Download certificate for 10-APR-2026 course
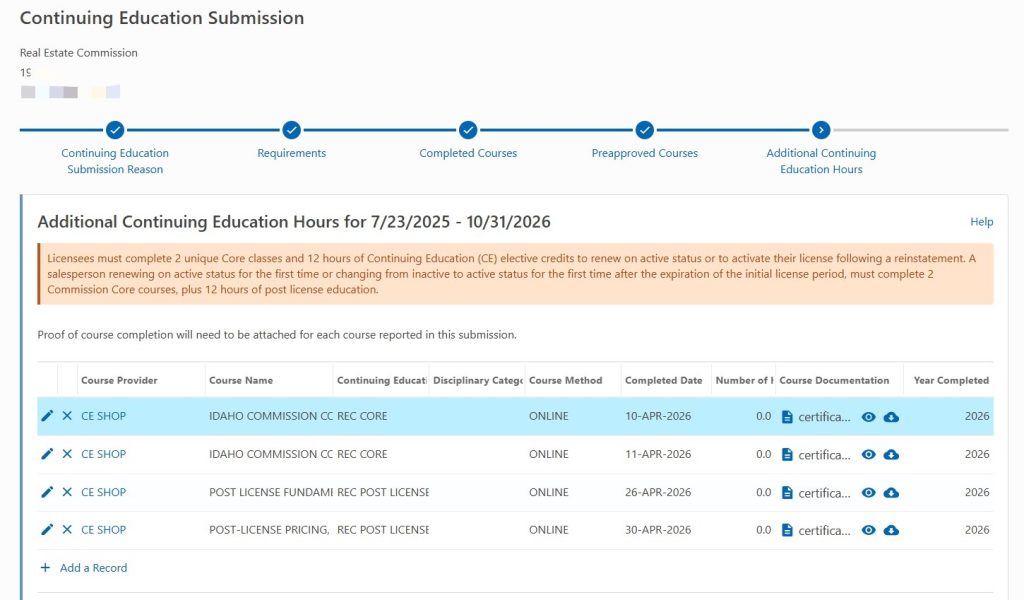Image resolution: width=1024 pixels, height=600 pixels. pyautogui.click(x=891, y=417)
